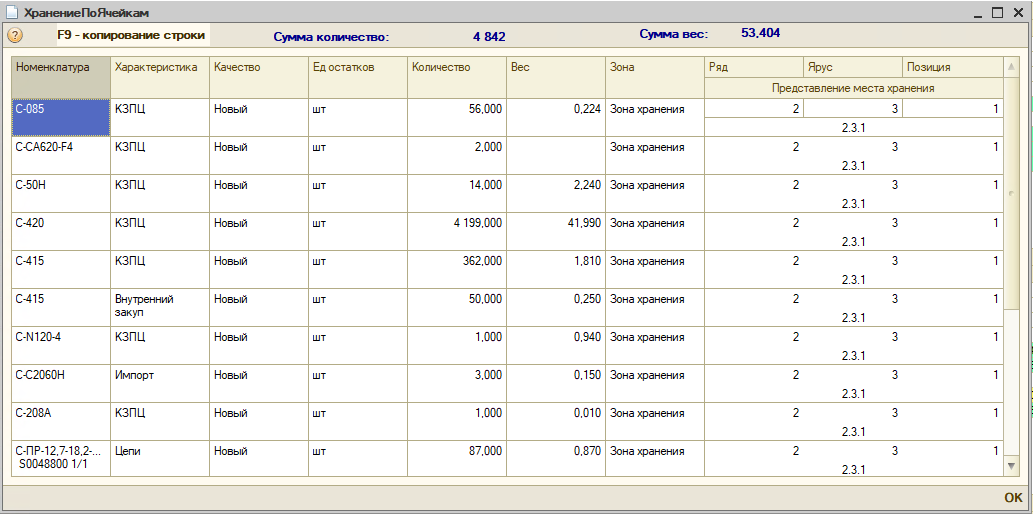Click the Сумма вес label

[673, 34]
